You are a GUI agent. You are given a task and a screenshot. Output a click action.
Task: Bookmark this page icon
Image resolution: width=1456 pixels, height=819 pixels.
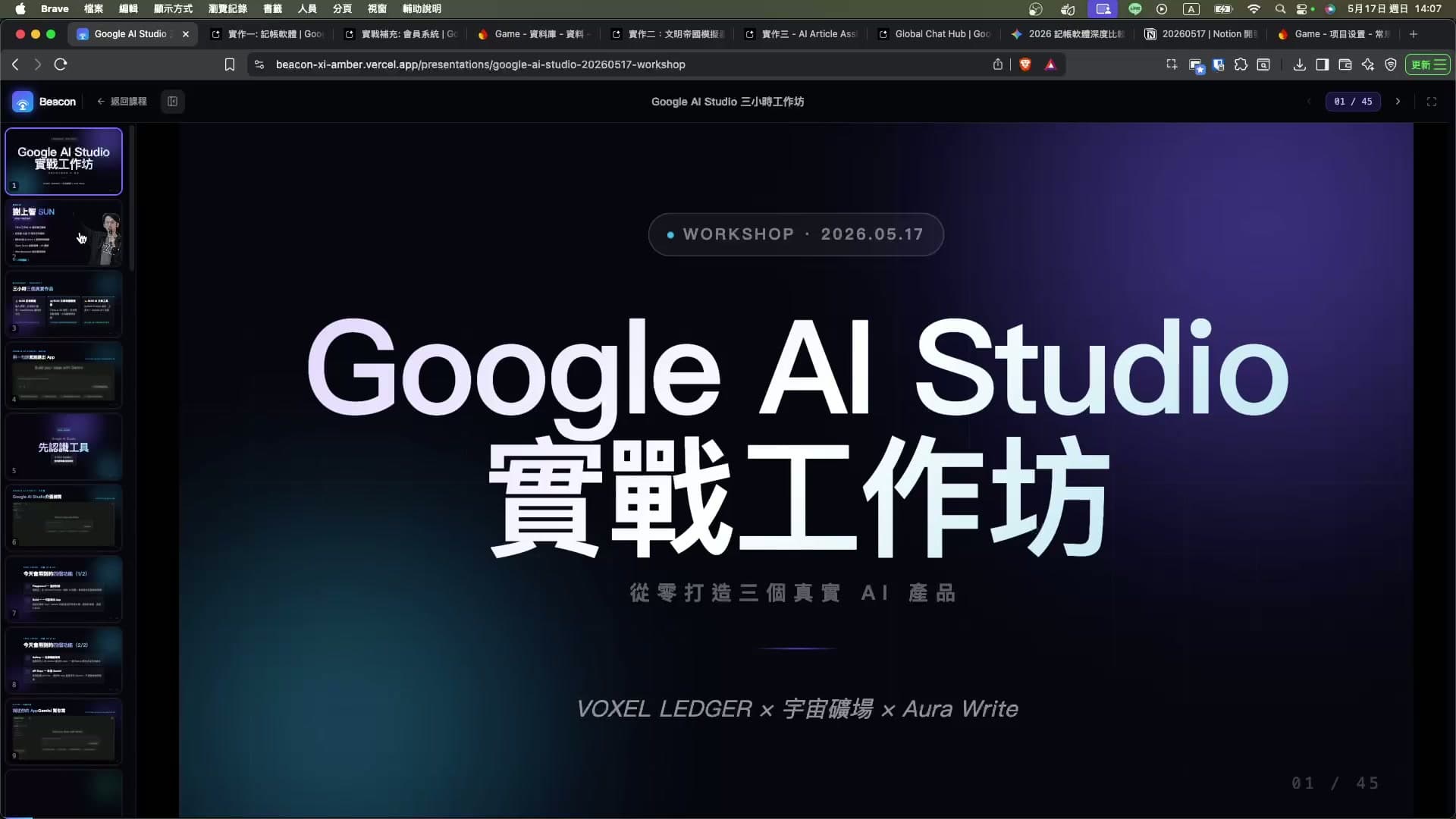[x=229, y=64]
